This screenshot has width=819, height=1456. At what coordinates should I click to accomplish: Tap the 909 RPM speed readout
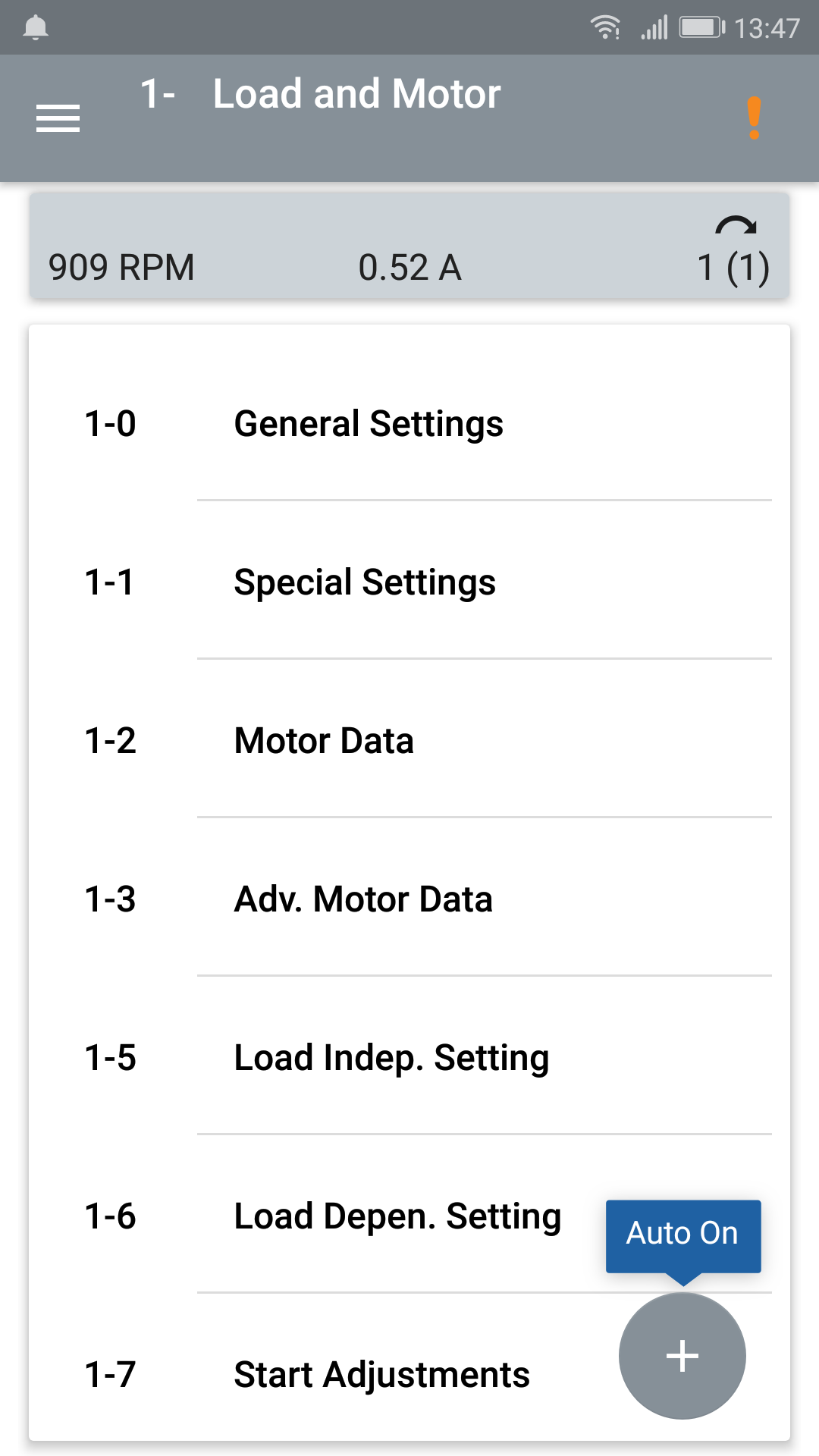pos(121,268)
